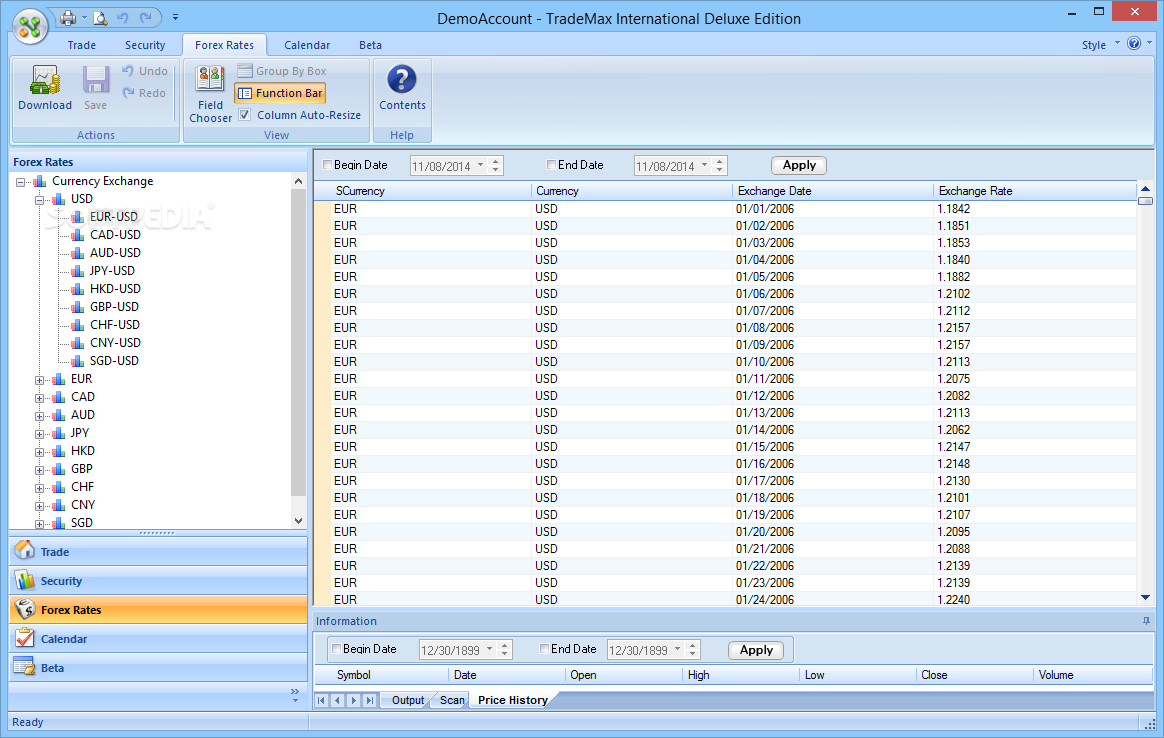Click the next-tab navigation arrow icon

click(353, 700)
